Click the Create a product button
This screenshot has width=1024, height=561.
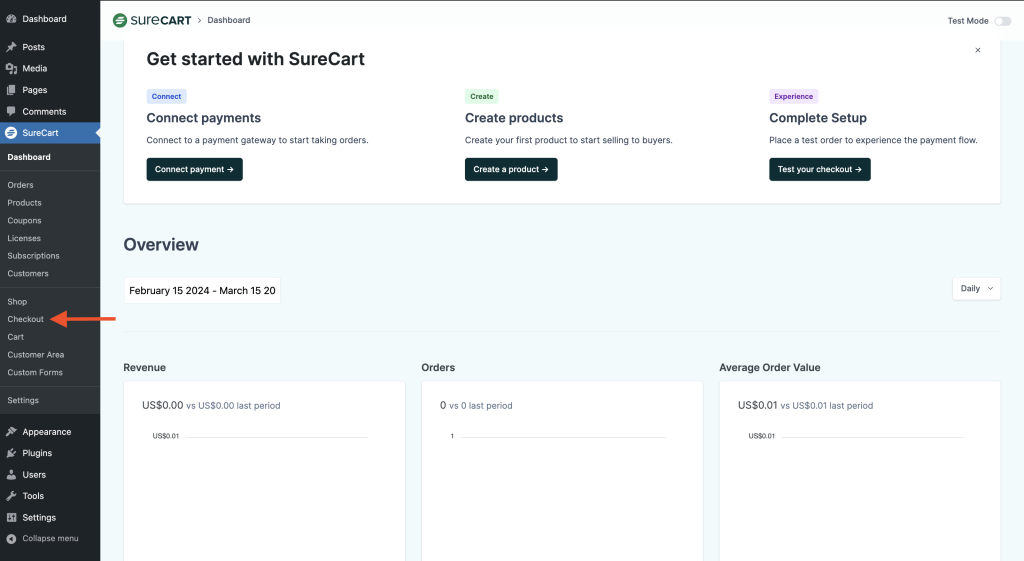(511, 169)
